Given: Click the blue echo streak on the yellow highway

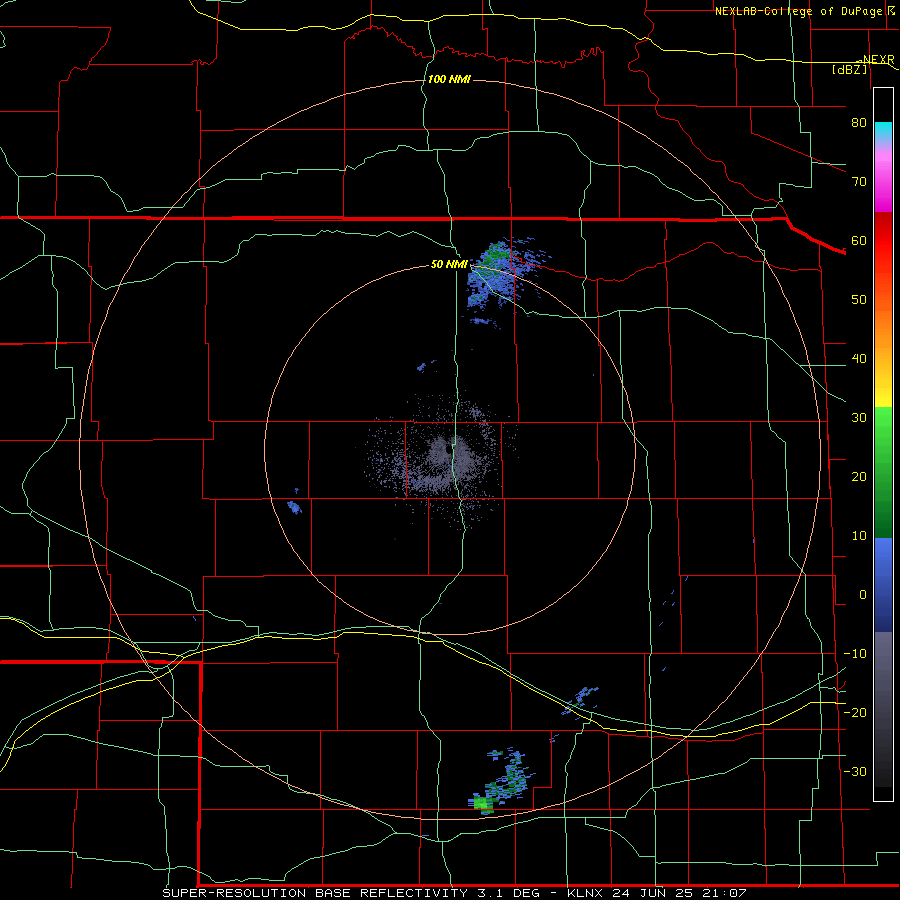Looking at the screenshot, I should coord(580,701).
